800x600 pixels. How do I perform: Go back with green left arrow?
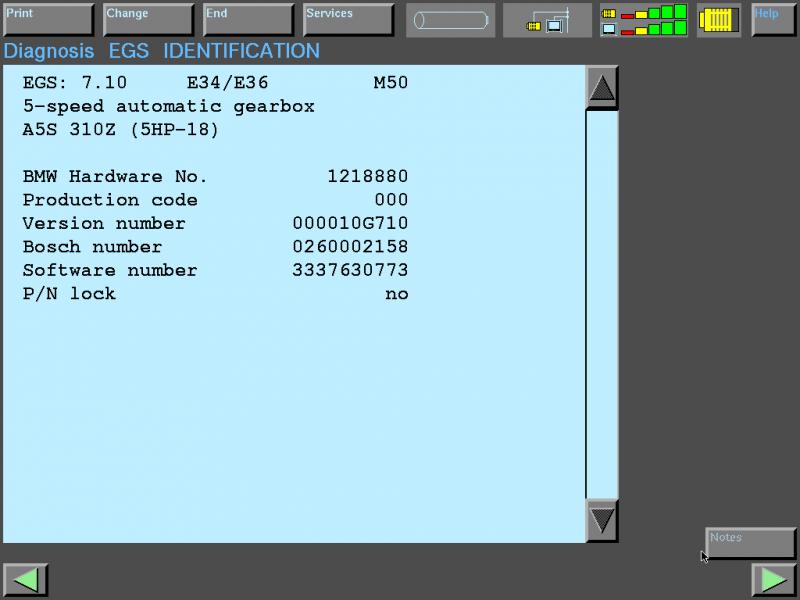26,580
